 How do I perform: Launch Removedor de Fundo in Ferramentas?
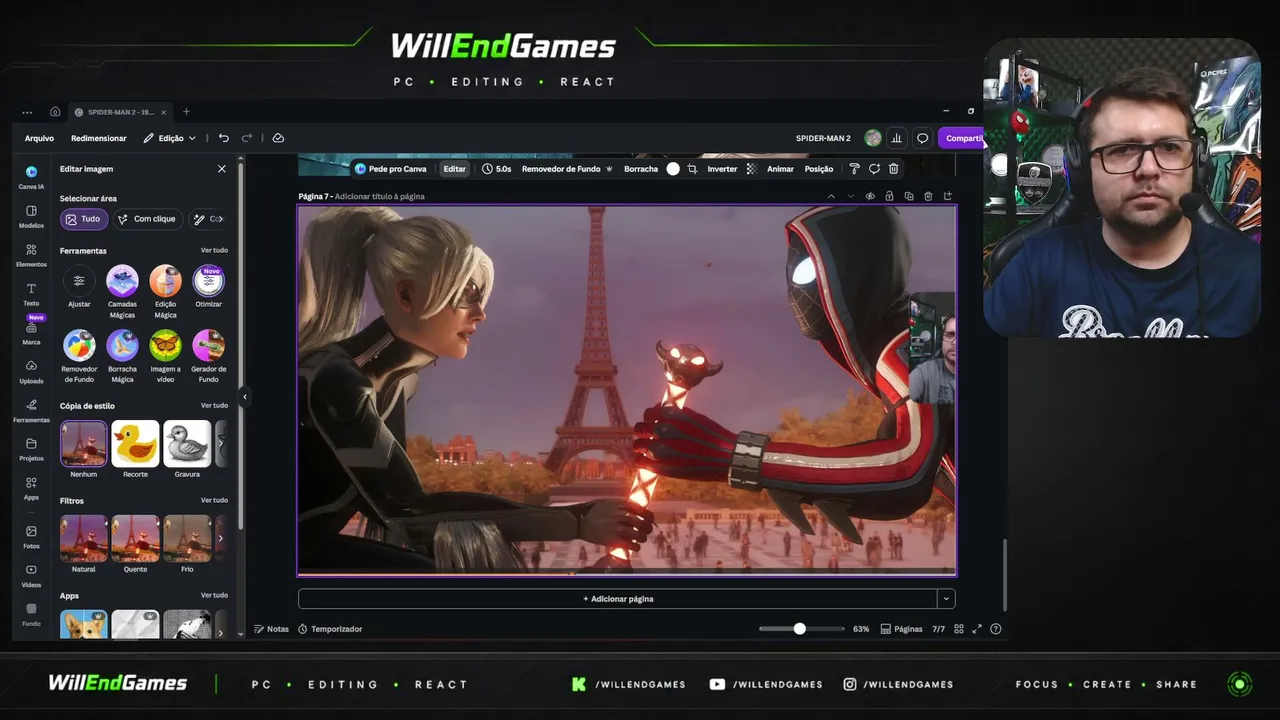pos(79,356)
